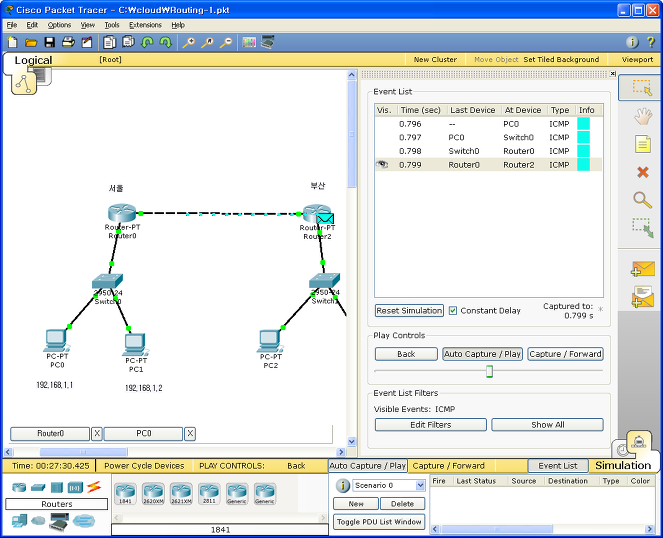Click the Viewport button
This screenshot has width=663, height=538.
tap(637, 60)
